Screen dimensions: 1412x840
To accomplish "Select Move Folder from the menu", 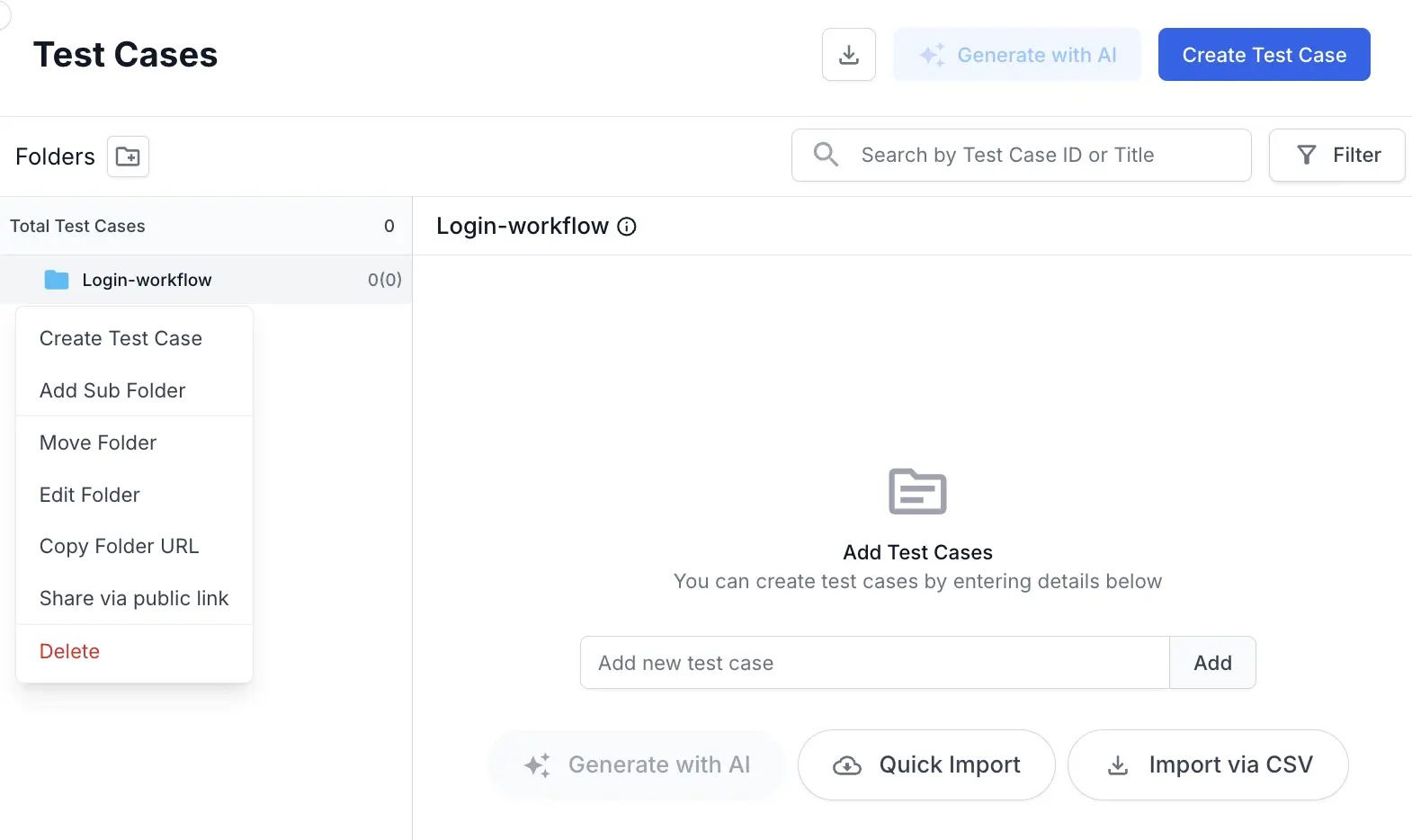I will 98,442.
